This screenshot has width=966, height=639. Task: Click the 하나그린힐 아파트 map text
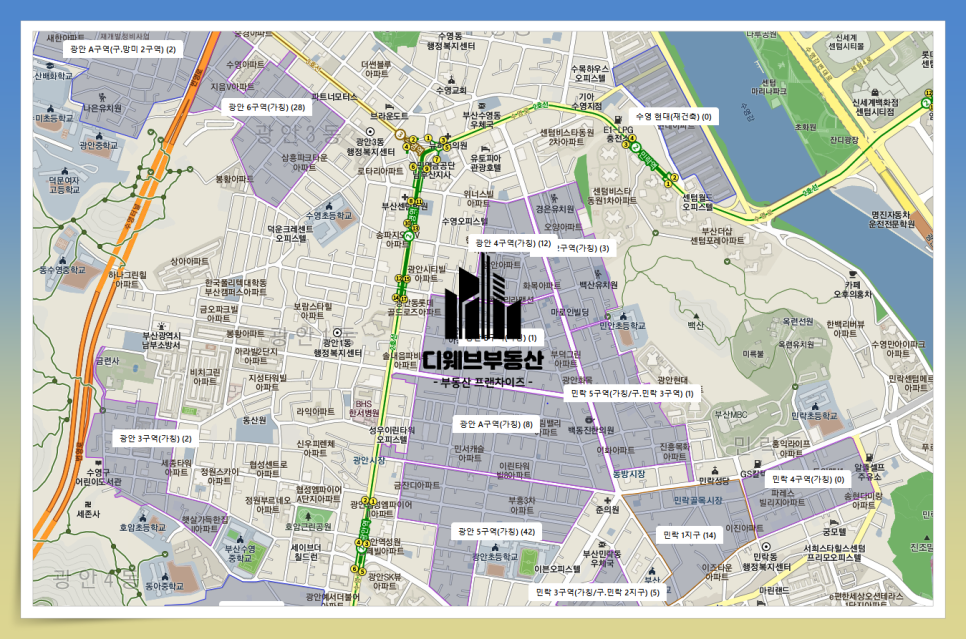click(127, 280)
